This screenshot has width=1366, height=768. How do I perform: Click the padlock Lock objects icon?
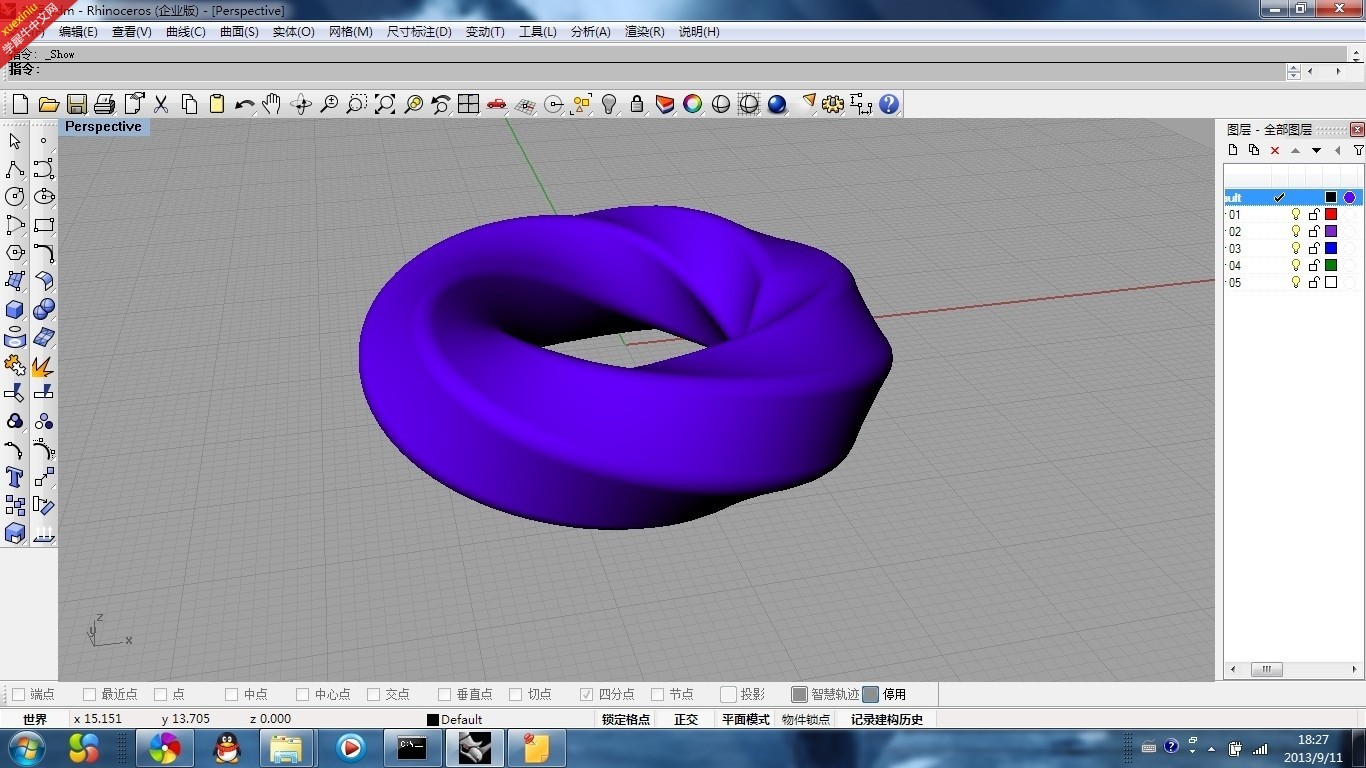pos(637,104)
